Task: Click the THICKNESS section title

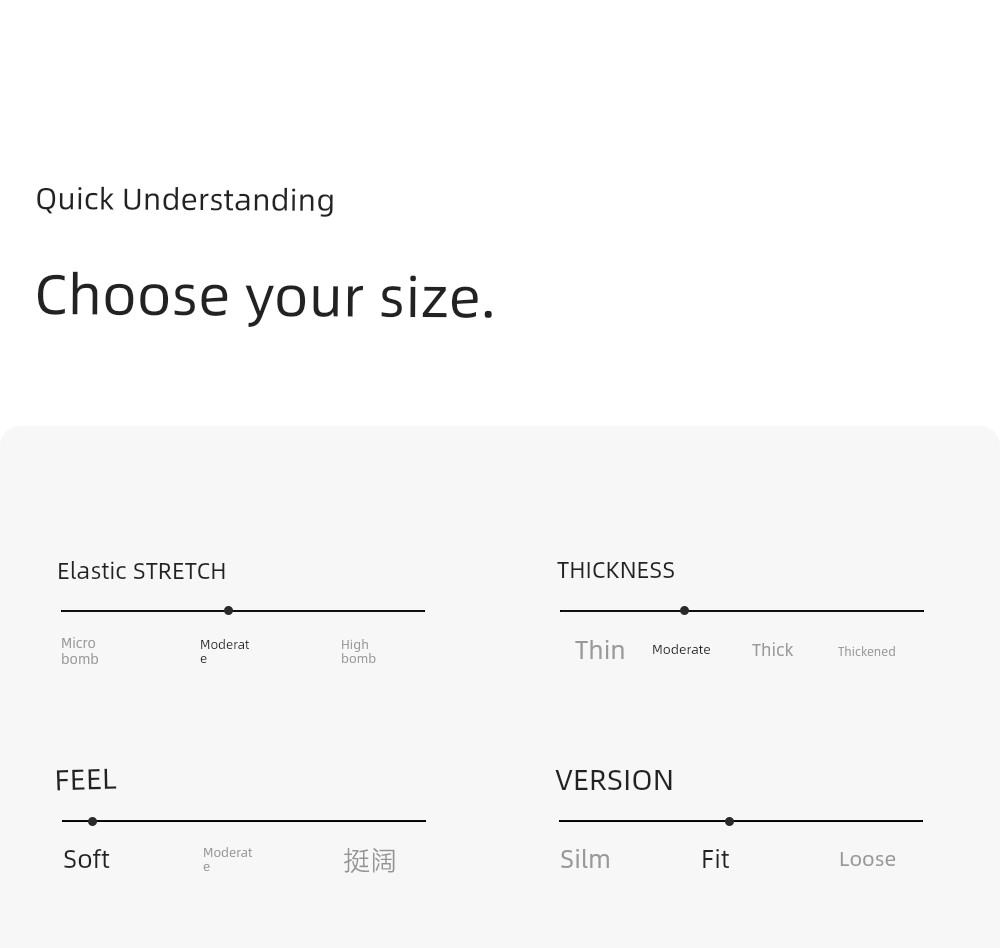Action: coord(615,570)
